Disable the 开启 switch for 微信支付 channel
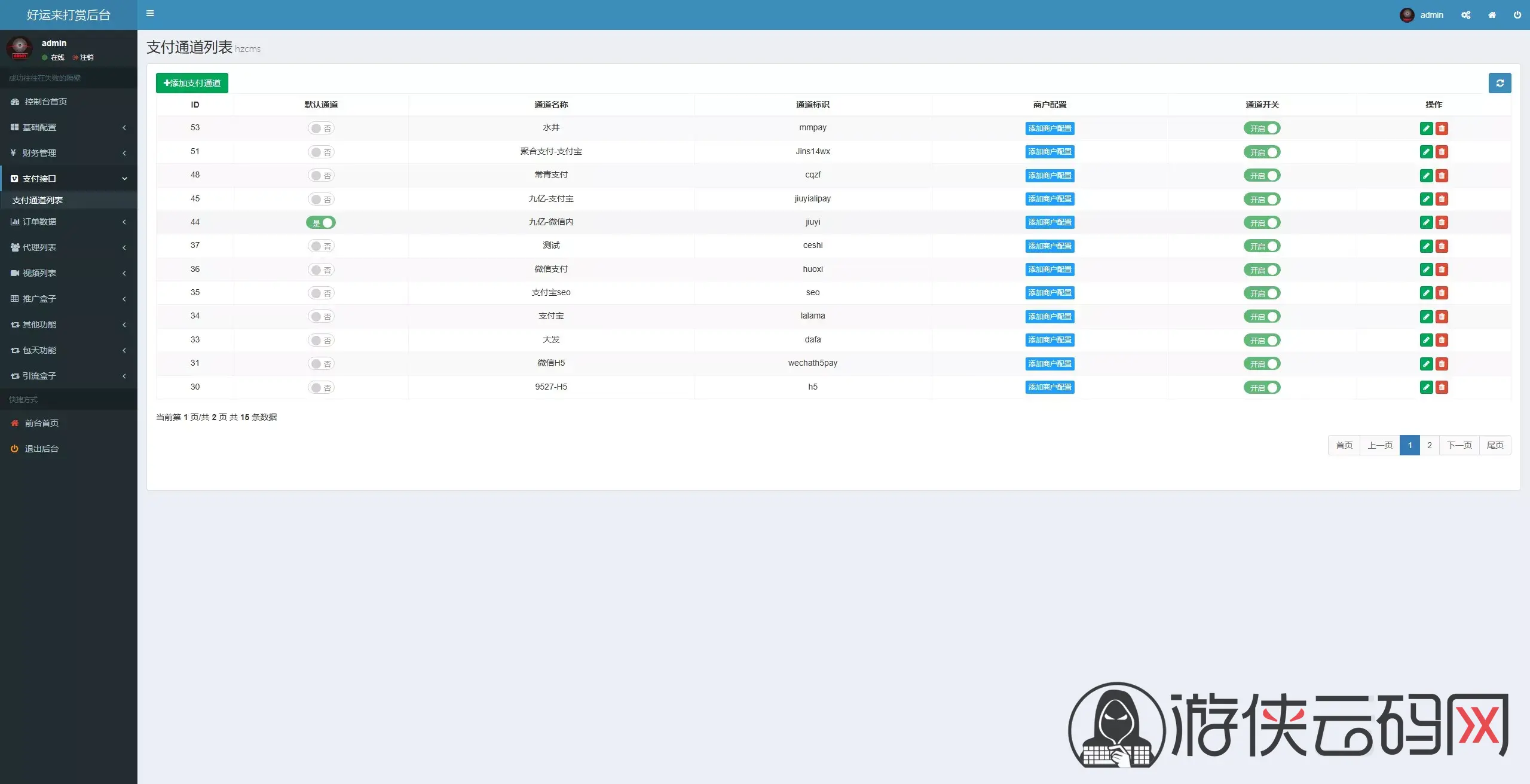Viewport: 1530px width, 784px height. tap(1262, 270)
